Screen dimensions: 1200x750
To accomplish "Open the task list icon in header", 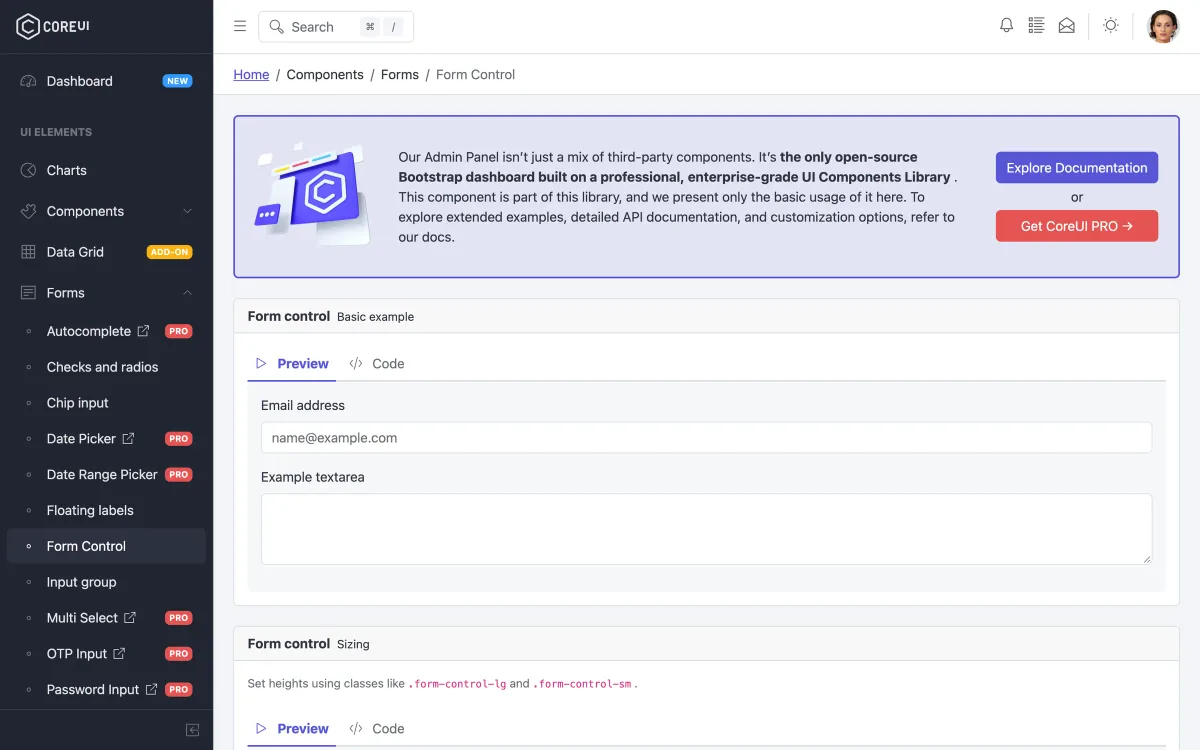I will click(x=1036, y=26).
